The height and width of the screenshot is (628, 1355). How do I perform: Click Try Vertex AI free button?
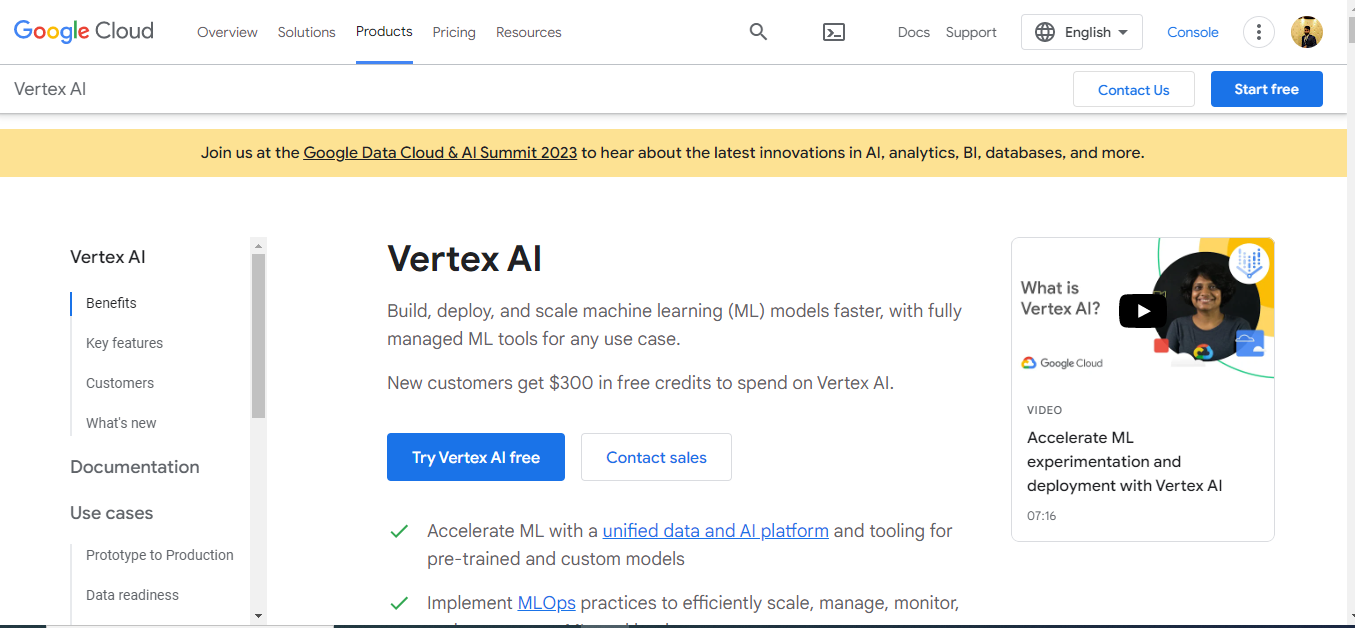click(476, 457)
